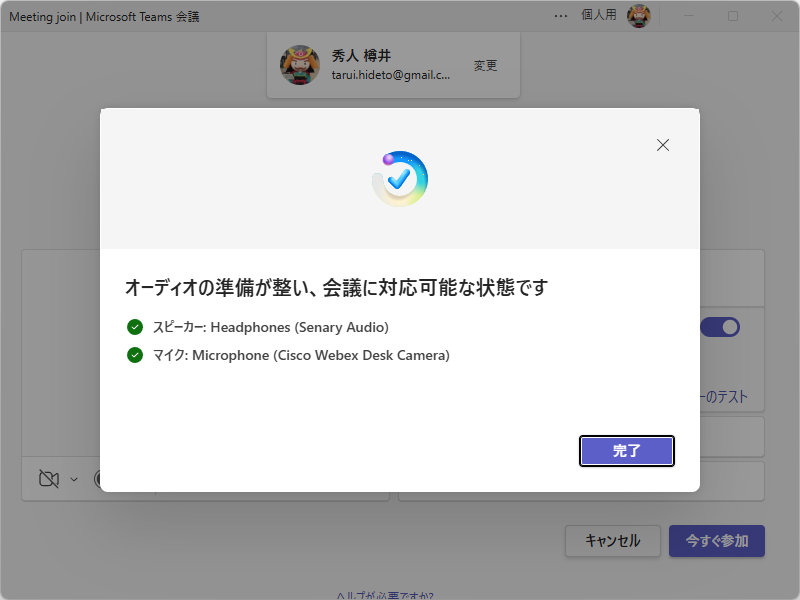800x600 pixels.
Task: Minimize the Teams meeting window
Action: pyautogui.click(x=689, y=16)
